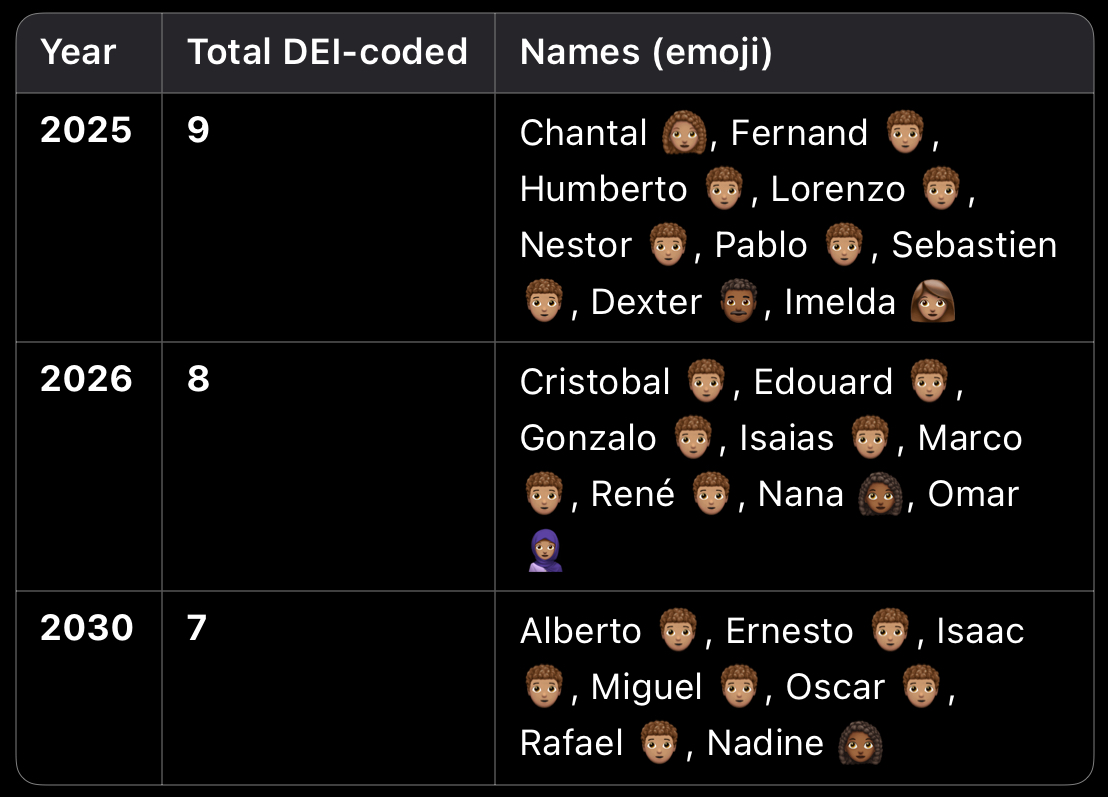Image resolution: width=1108 pixels, height=797 pixels.
Task: Click the bearded emoji after Dexter
Action: (741, 301)
